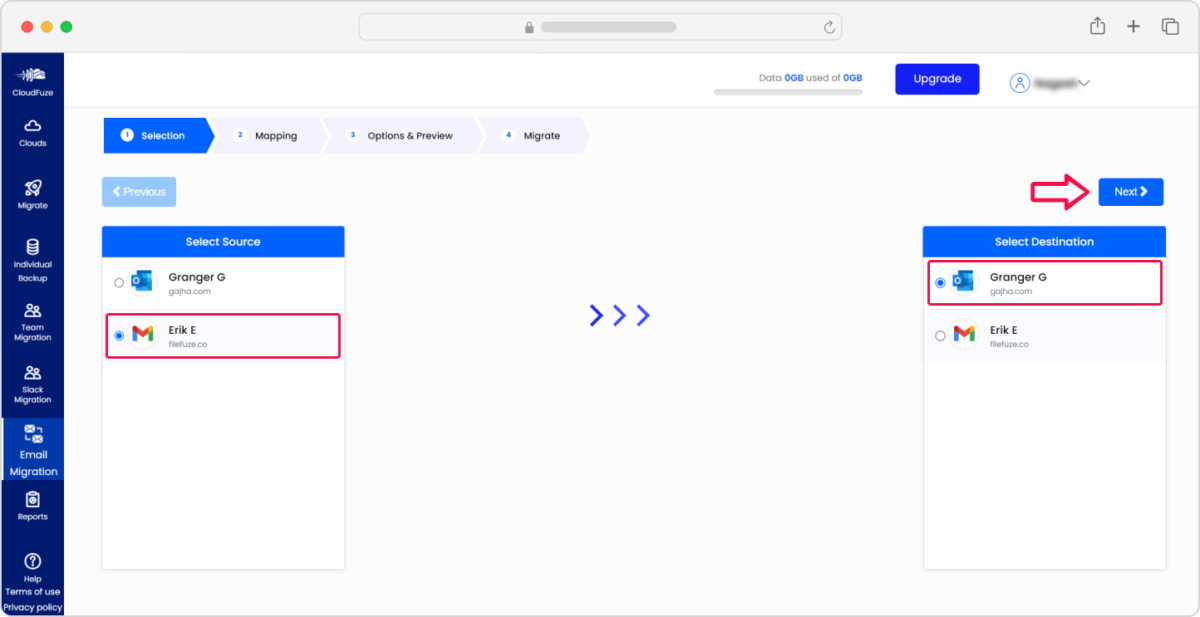The width and height of the screenshot is (1200, 617).
Task: Click filefuze.co under source Erik E
Action: point(188,344)
